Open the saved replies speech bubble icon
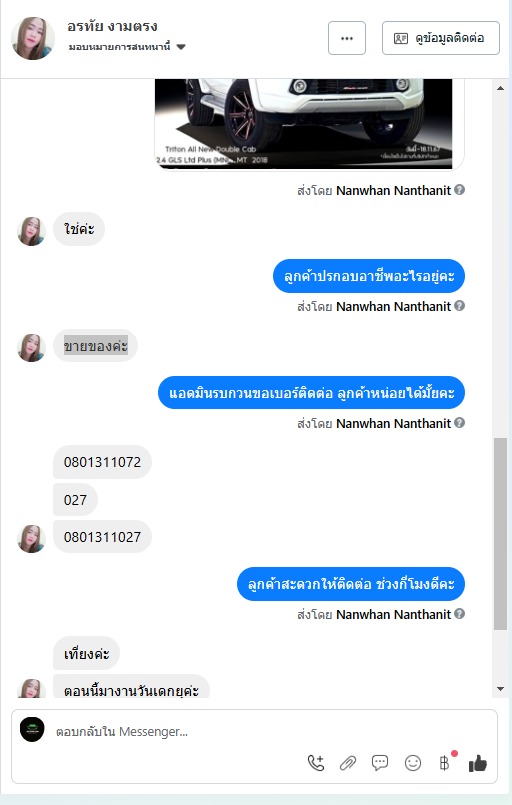The image size is (512, 805). 380,763
